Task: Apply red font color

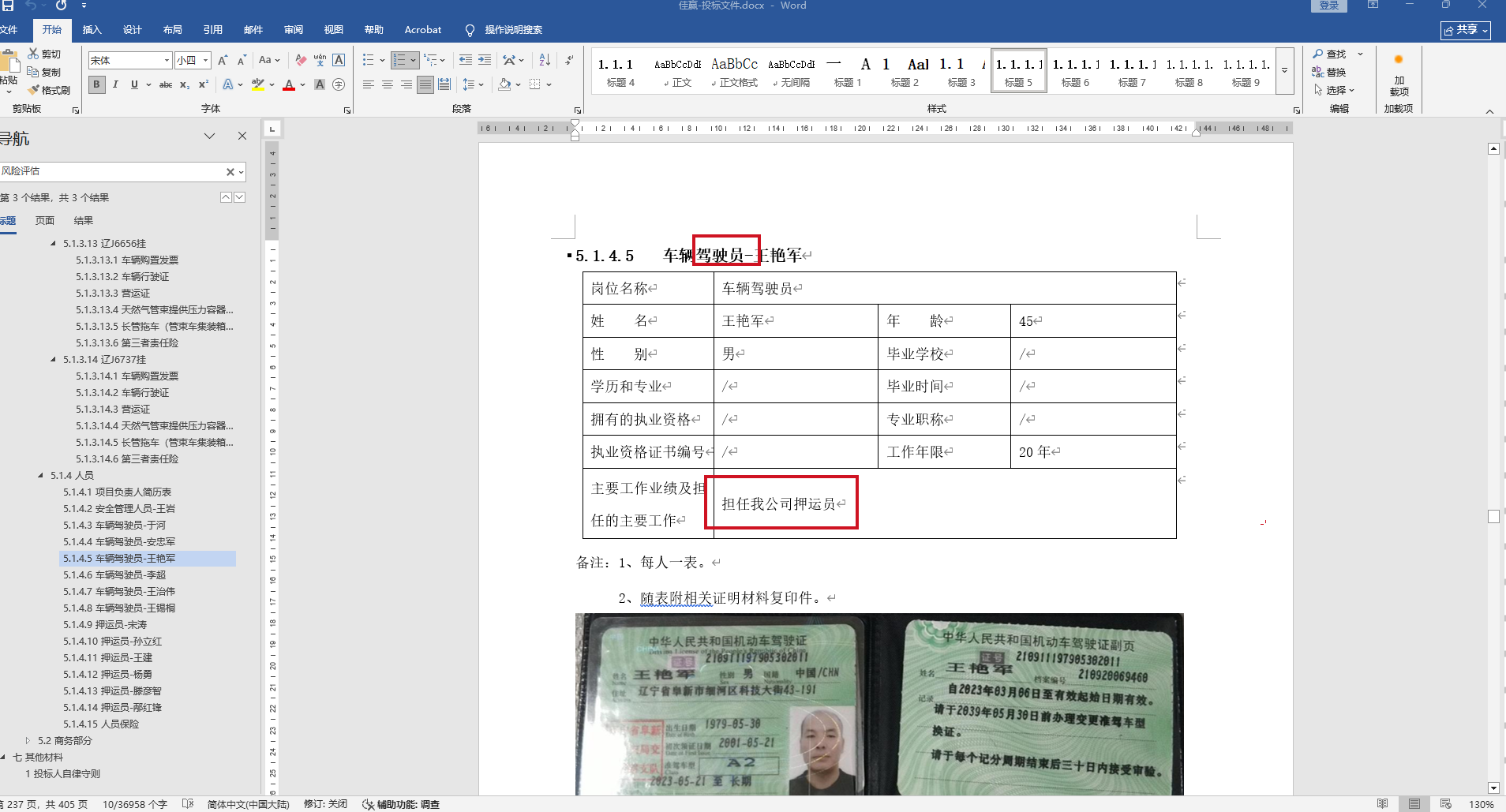Action: pyautogui.click(x=289, y=84)
